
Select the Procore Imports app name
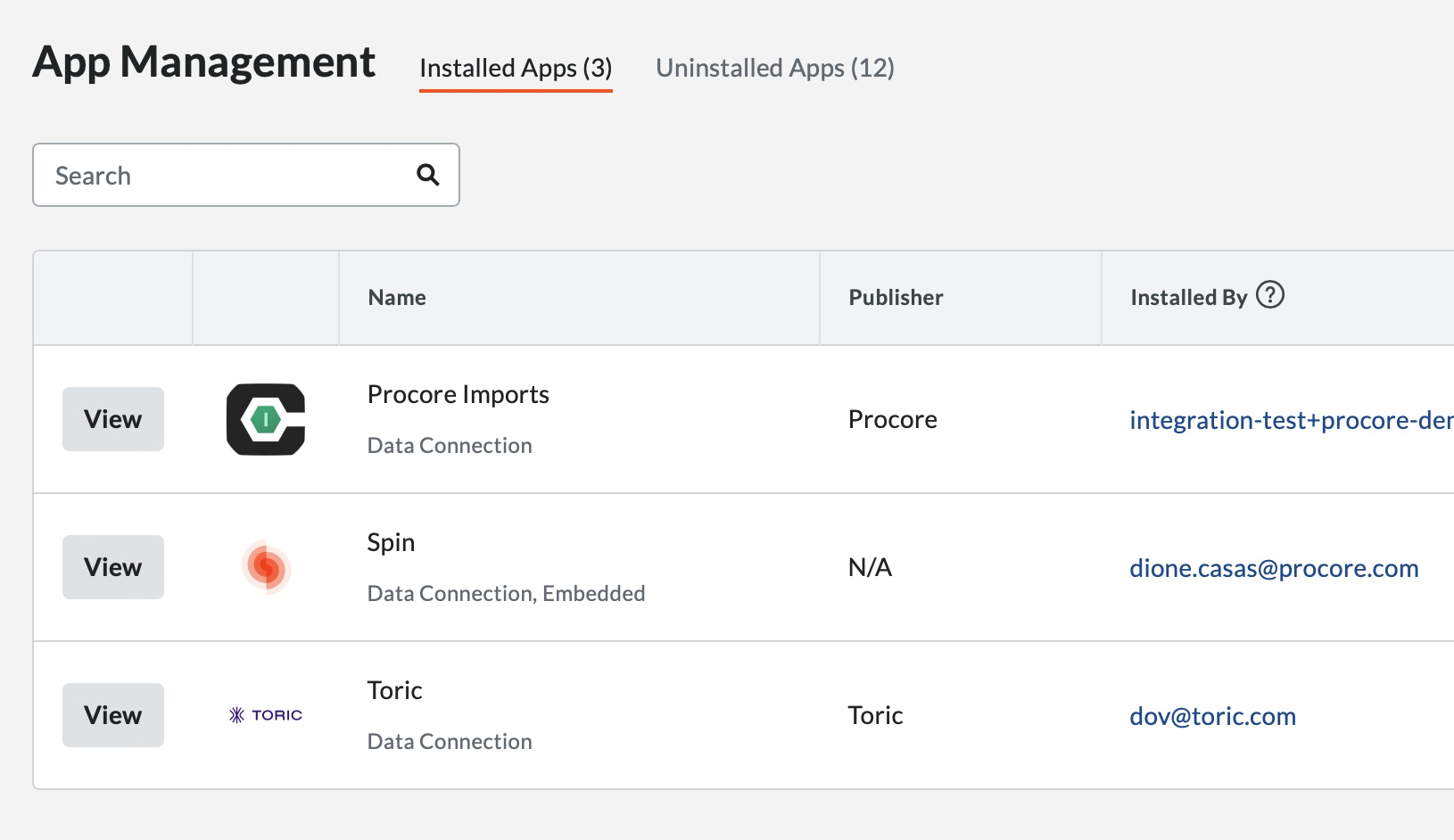coord(459,394)
